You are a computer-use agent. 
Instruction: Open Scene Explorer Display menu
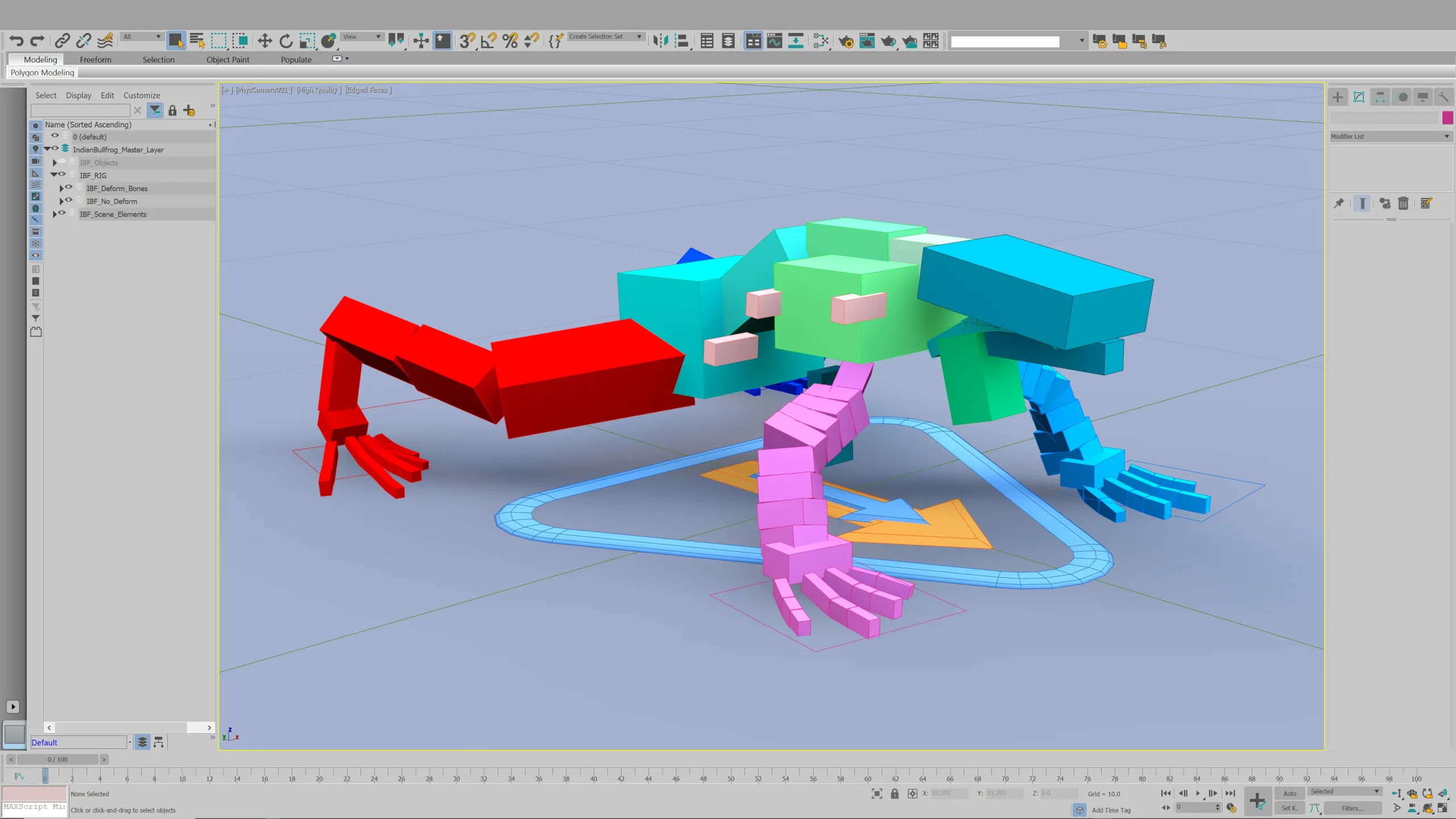click(78, 96)
